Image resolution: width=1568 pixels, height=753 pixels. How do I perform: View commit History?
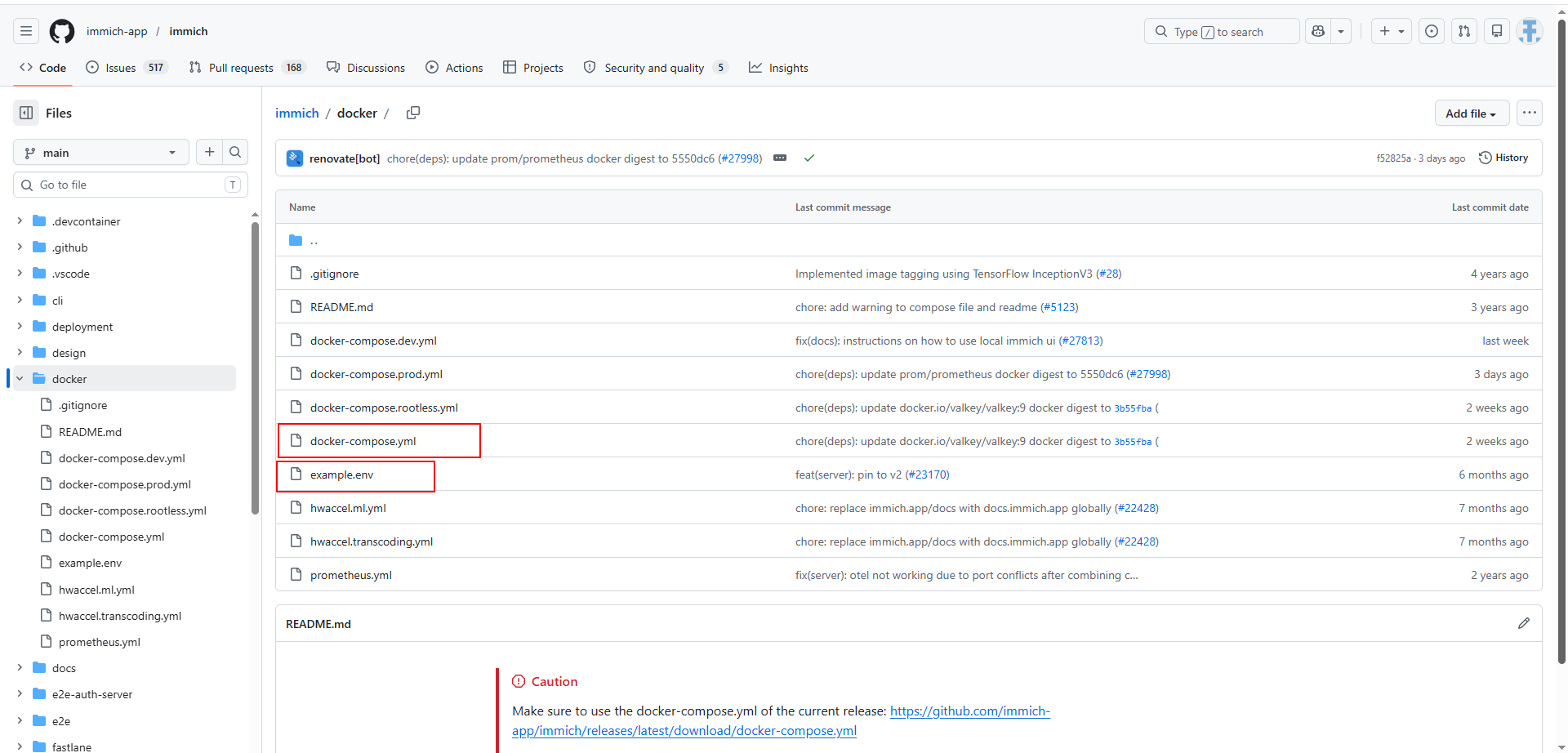tap(1503, 158)
